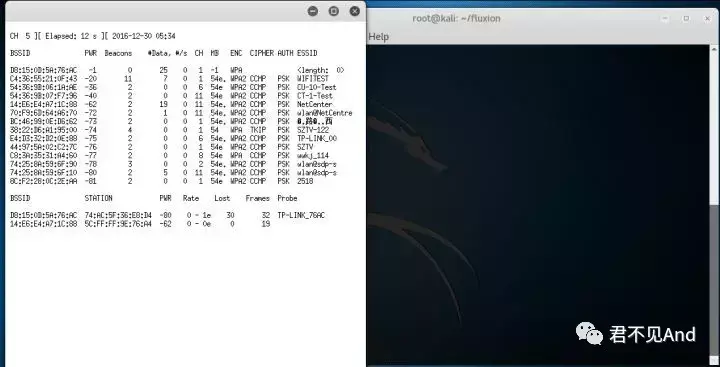Minimize the root@kali fluxion terminal
The height and width of the screenshot is (367, 720).
[665, 18]
